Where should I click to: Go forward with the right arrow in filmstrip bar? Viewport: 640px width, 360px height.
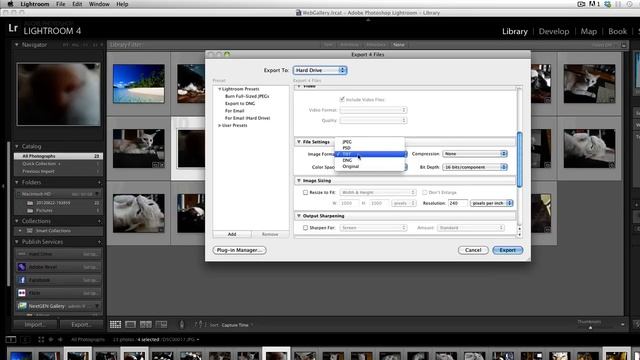[x=60, y=340]
